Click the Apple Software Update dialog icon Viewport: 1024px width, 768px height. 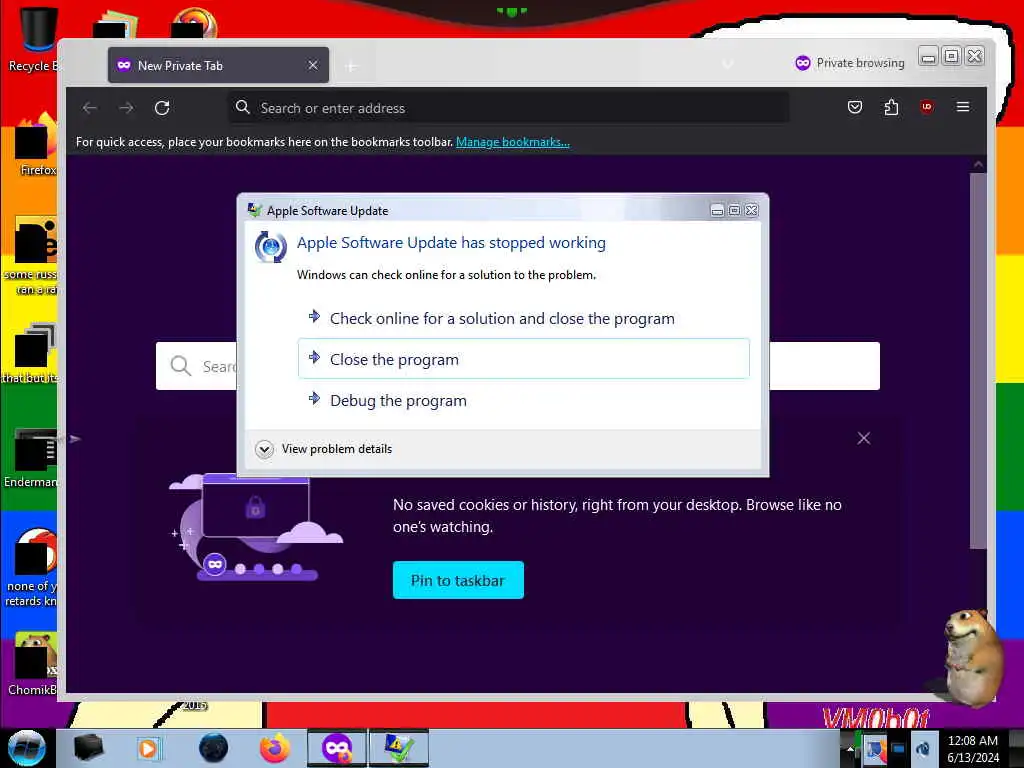pos(270,247)
